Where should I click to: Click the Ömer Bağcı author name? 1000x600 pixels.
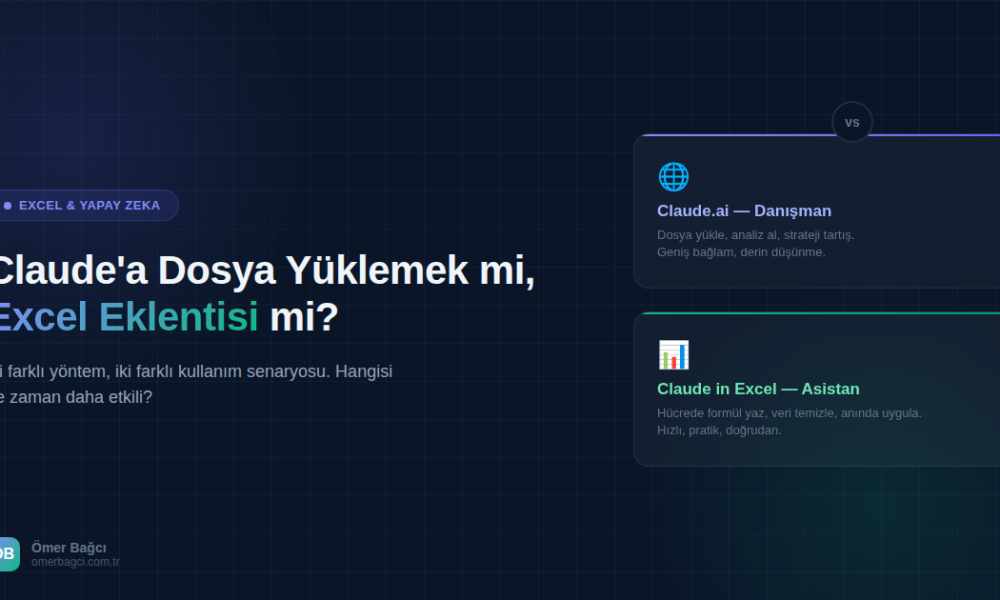[69, 547]
